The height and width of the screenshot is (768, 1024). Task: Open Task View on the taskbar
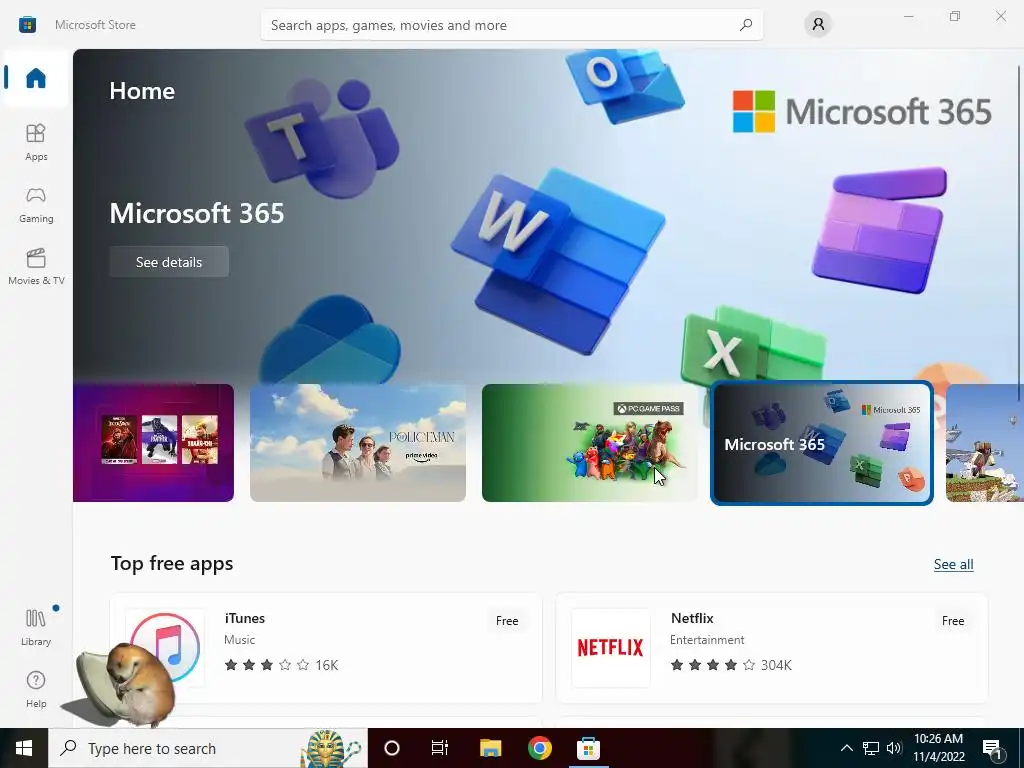pyautogui.click(x=440, y=748)
